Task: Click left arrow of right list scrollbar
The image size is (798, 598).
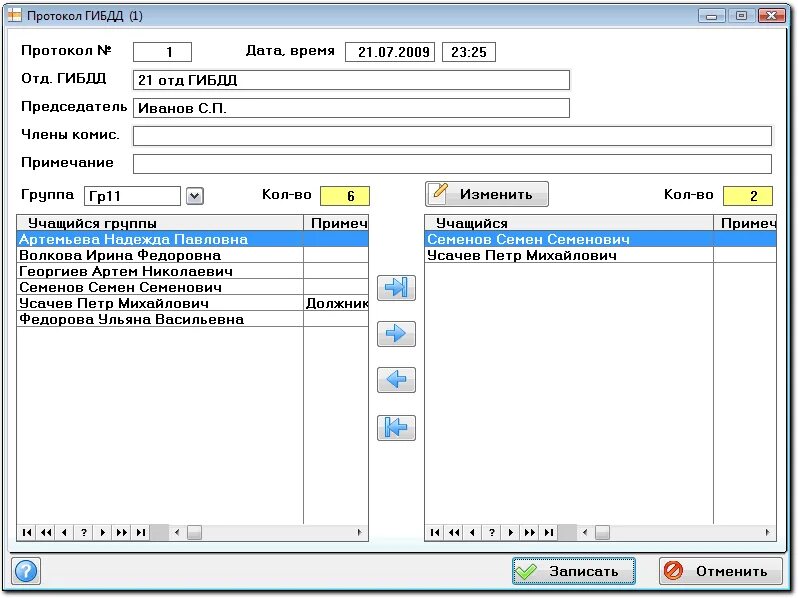Action: click(585, 532)
